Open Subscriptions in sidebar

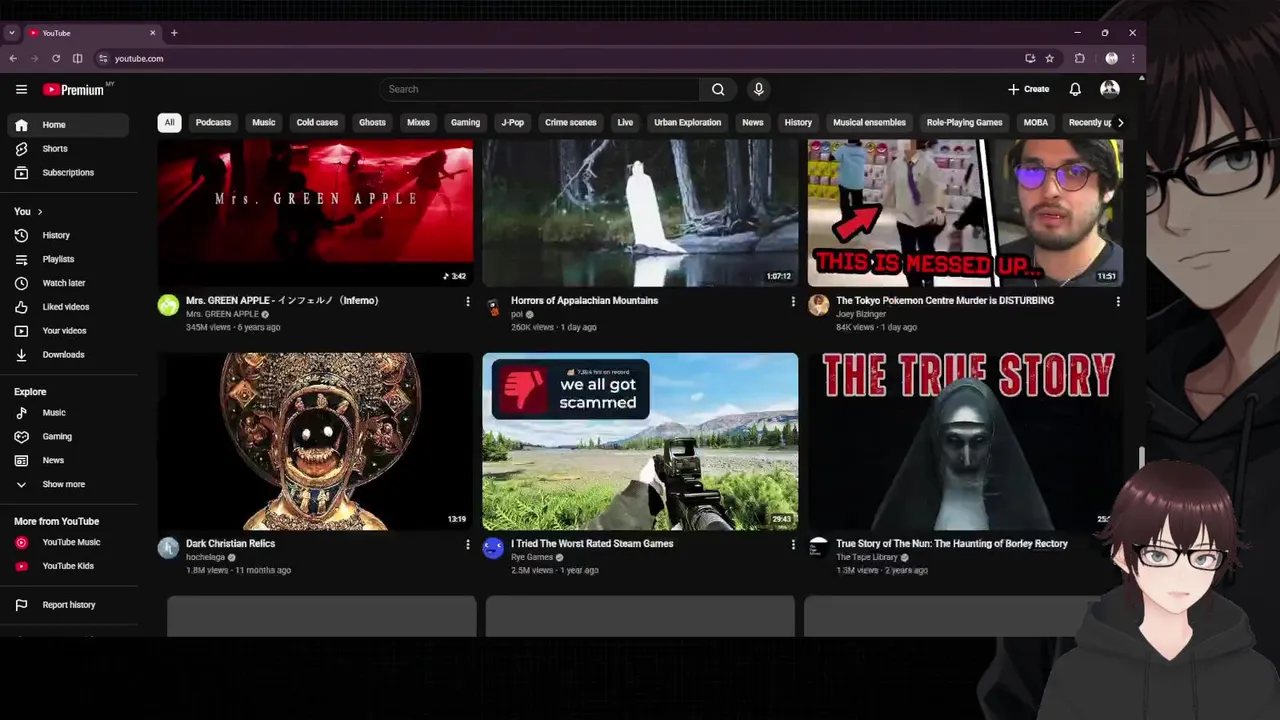pyautogui.click(x=68, y=173)
